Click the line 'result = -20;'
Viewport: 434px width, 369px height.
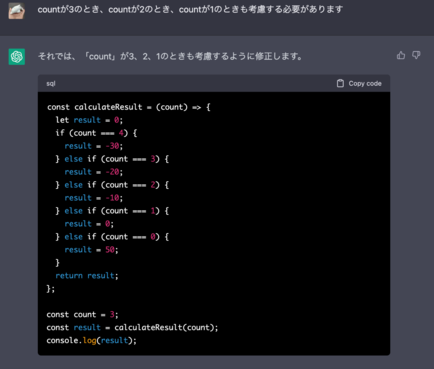[x=94, y=172]
